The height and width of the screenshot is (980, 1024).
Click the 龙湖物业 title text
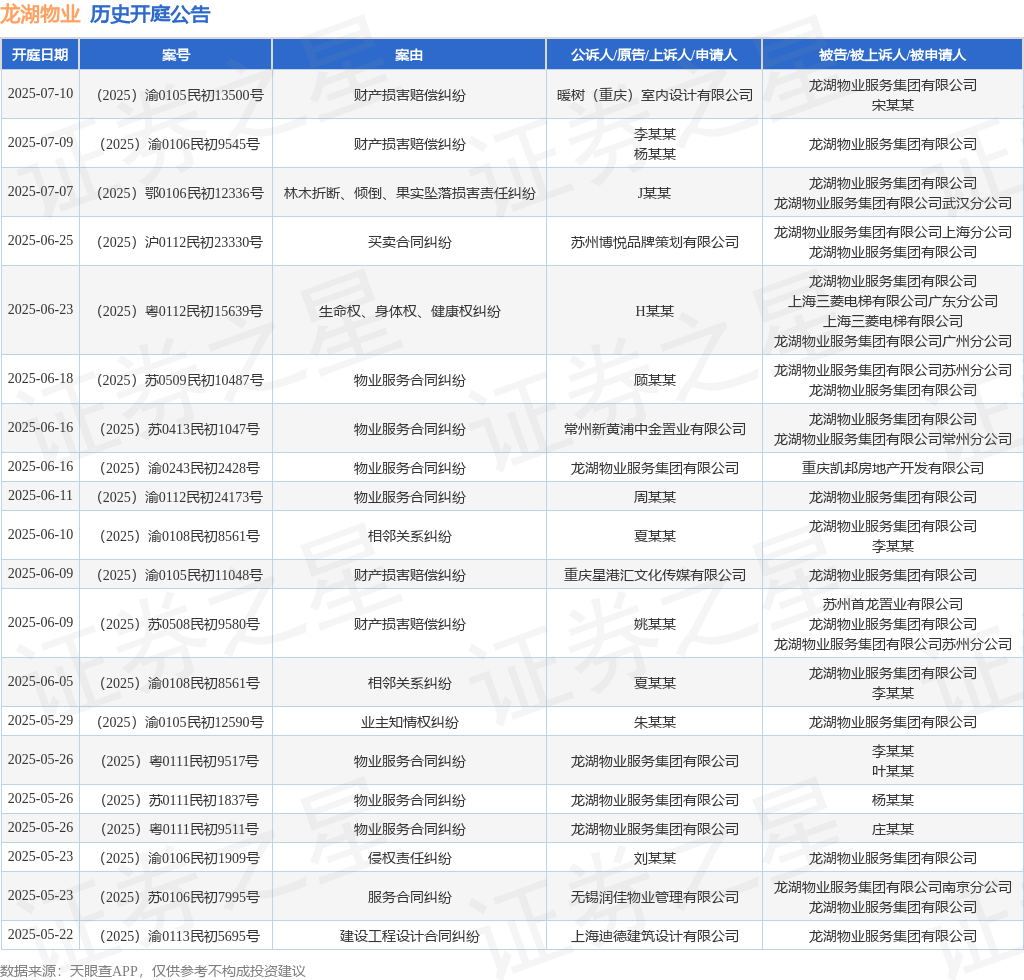pos(40,14)
